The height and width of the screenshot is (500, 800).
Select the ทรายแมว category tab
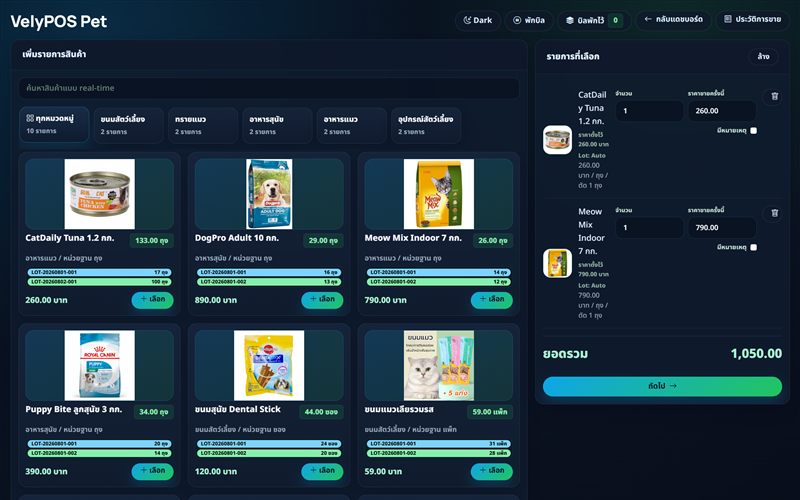point(203,125)
